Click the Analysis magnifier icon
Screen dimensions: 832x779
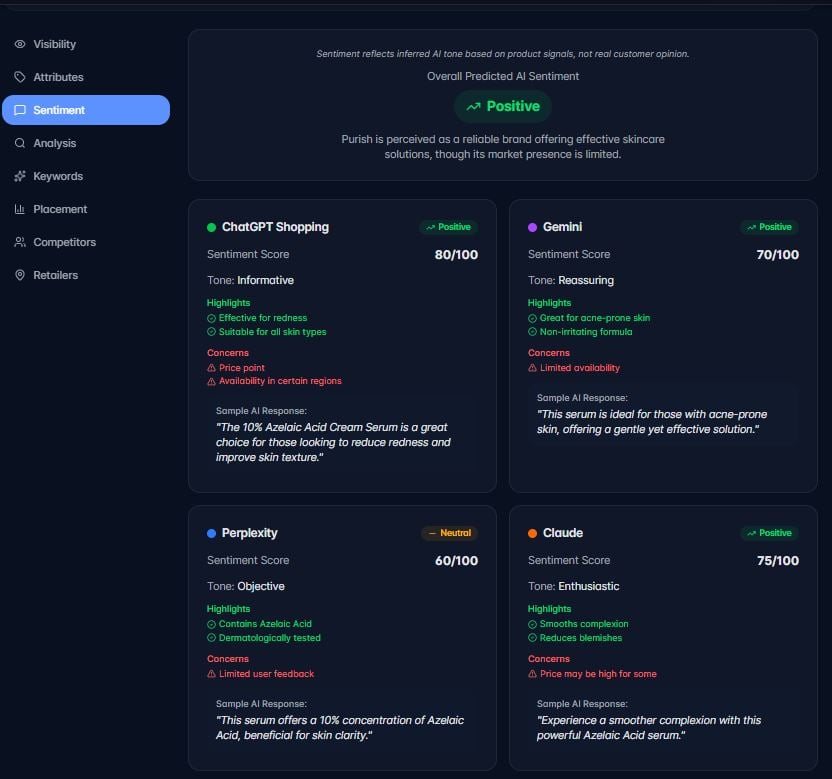20,143
